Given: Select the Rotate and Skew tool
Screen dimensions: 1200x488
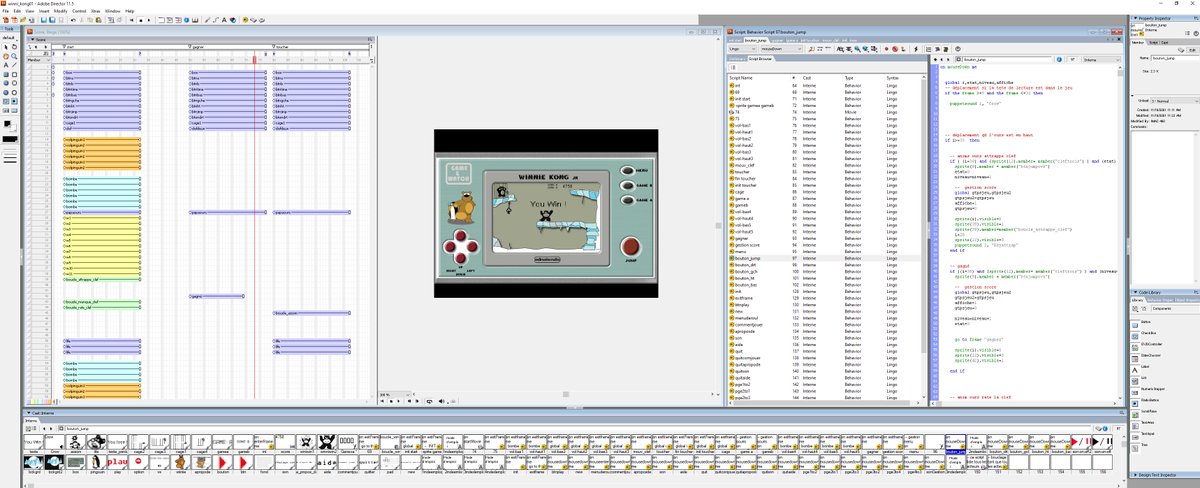Looking at the screenshot, I should 15,47.
